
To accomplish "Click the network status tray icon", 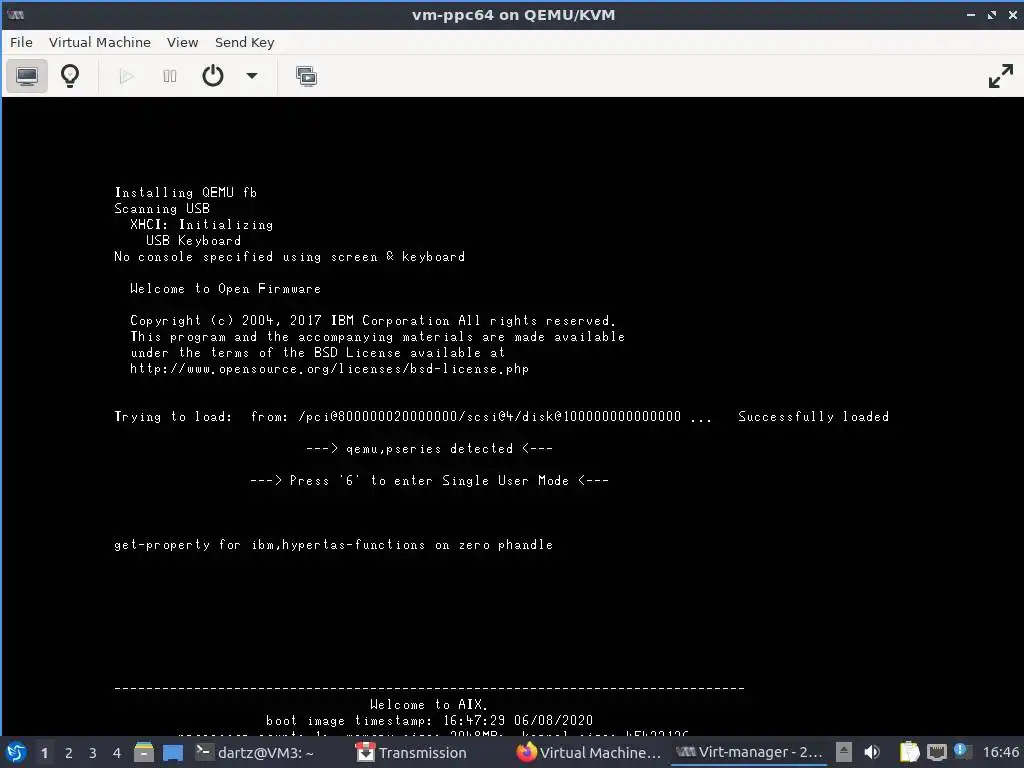I will click(x=936, y=753).
